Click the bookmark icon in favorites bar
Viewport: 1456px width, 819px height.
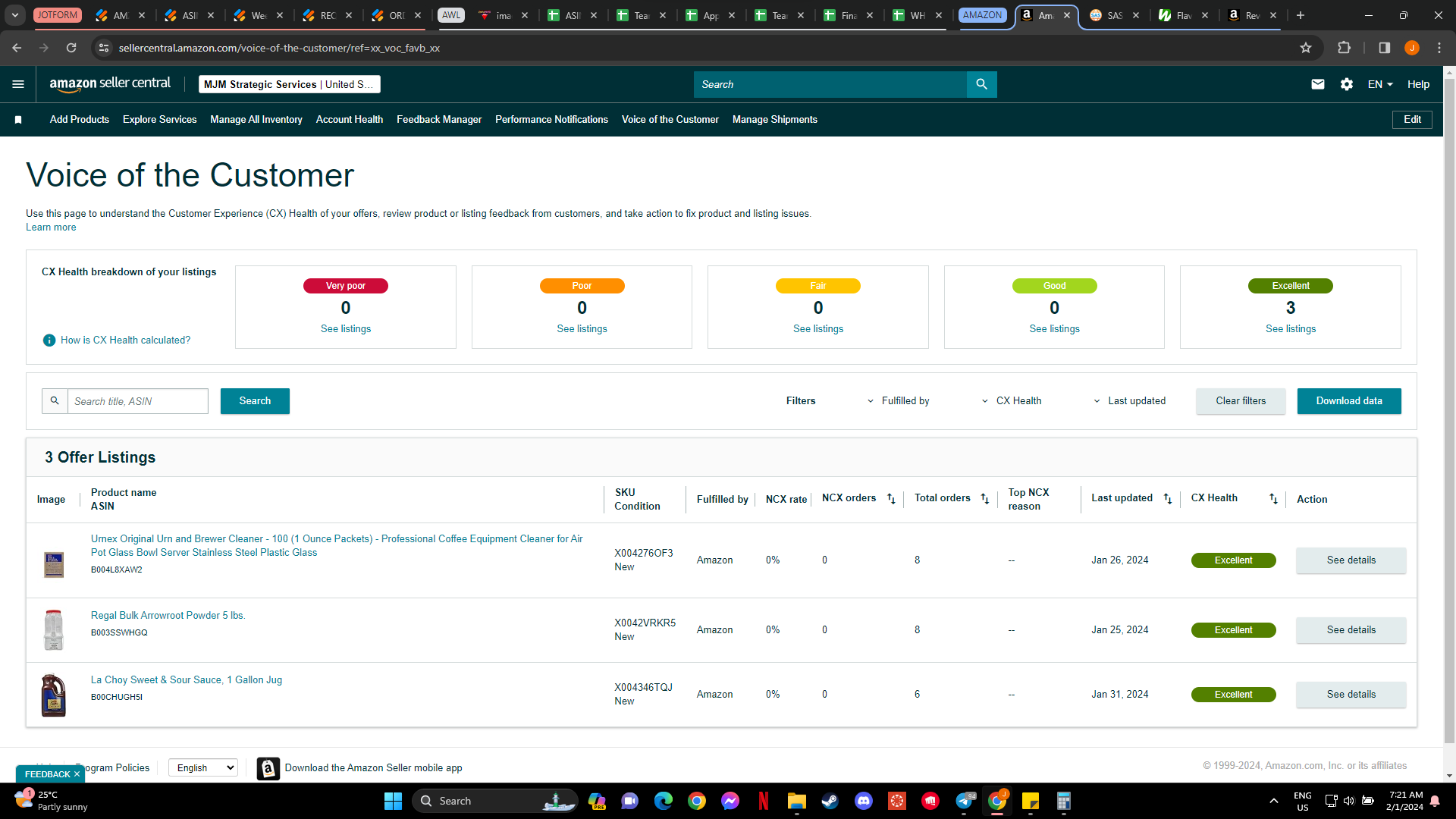pyautogui.click(x=18, y=120)
